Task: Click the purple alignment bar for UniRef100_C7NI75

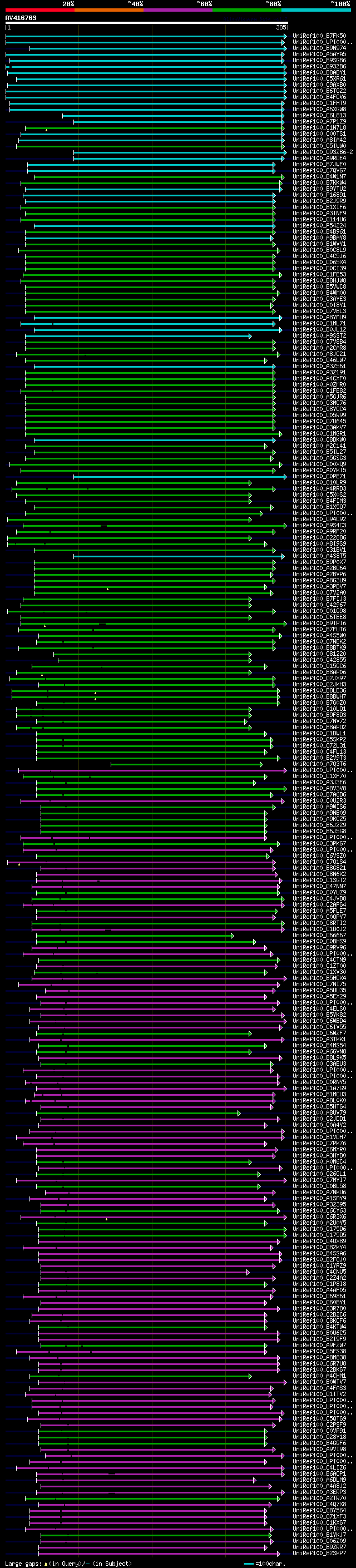Action: point(150,985)
